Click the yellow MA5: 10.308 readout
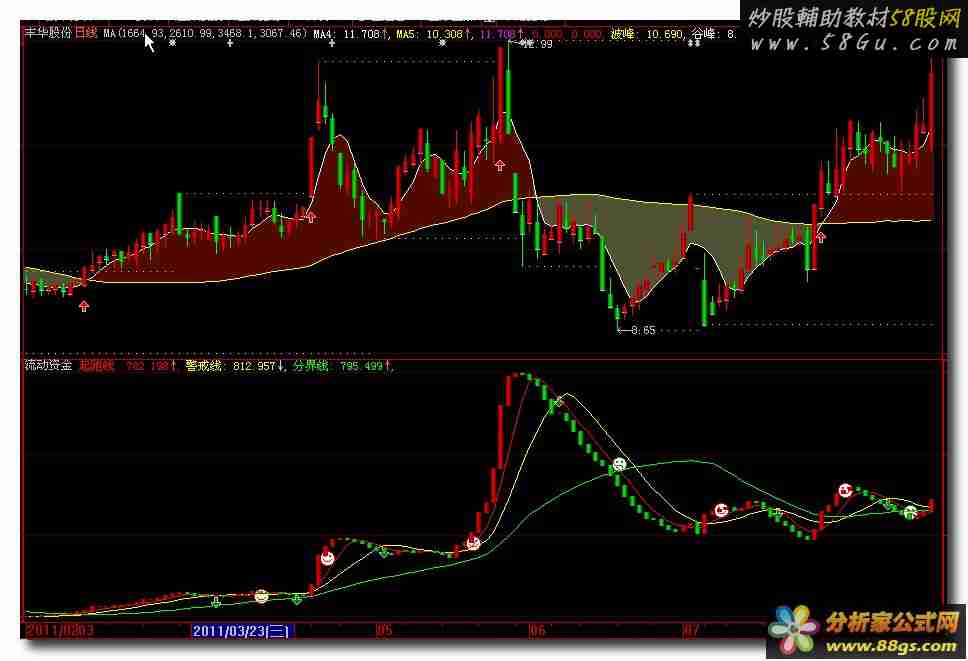Image resolution: width=968 pixels, height=661 pixels. 434,34
